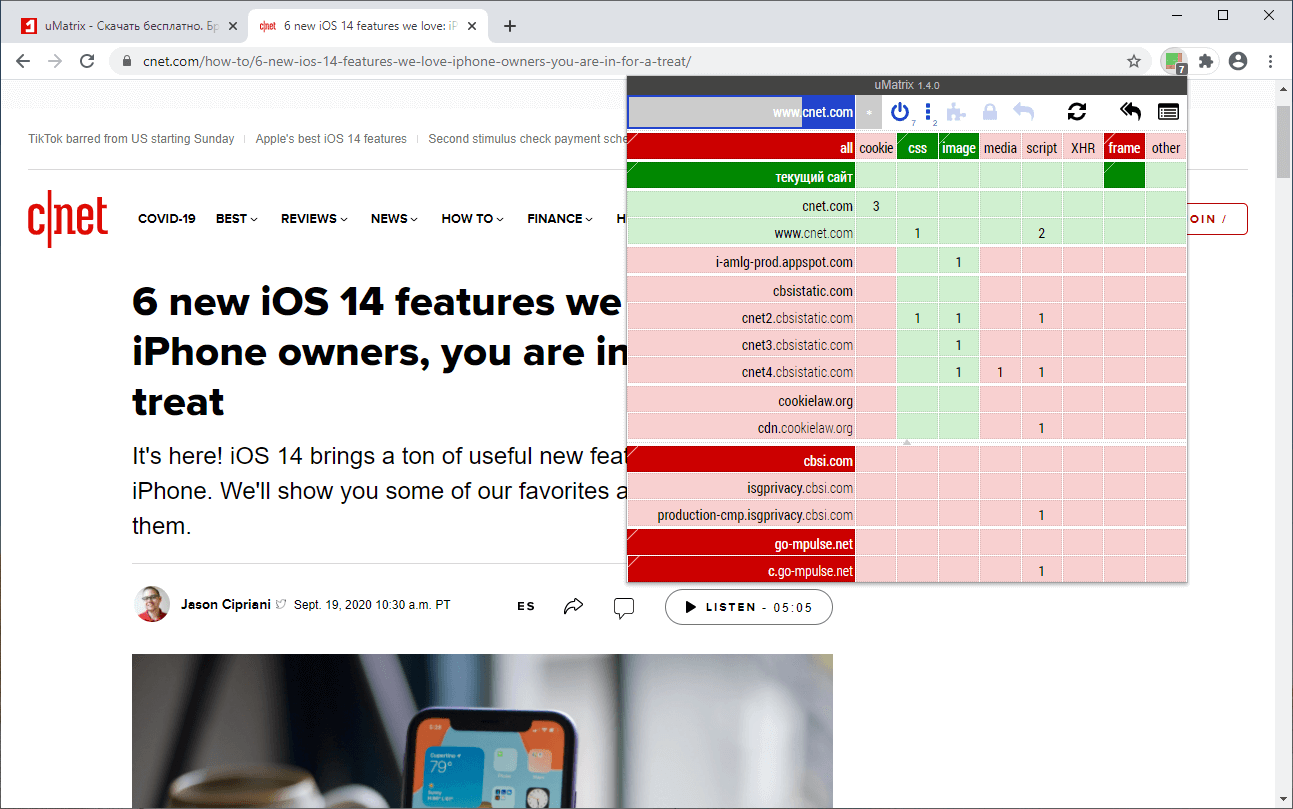The height and width of the screenshot is (809, 1293).
Task: Click the cookie cell showing 3 for cnet.com
Action: pyautogui.click(x=876, y=206)
